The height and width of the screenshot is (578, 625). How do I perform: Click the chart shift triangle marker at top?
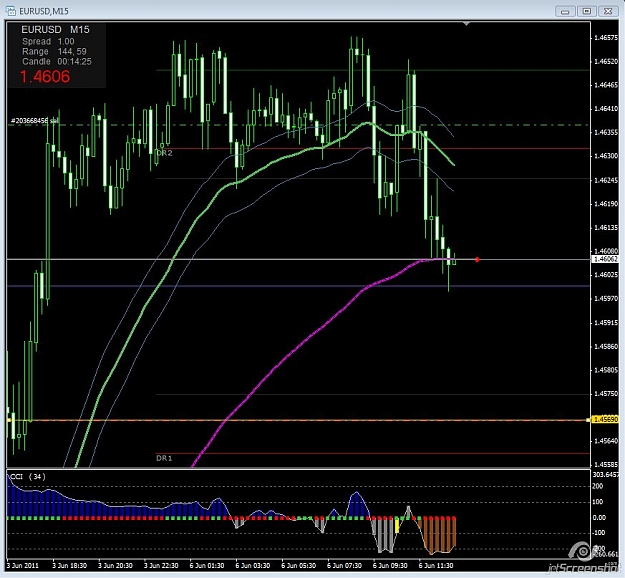(x=466, y=24)
